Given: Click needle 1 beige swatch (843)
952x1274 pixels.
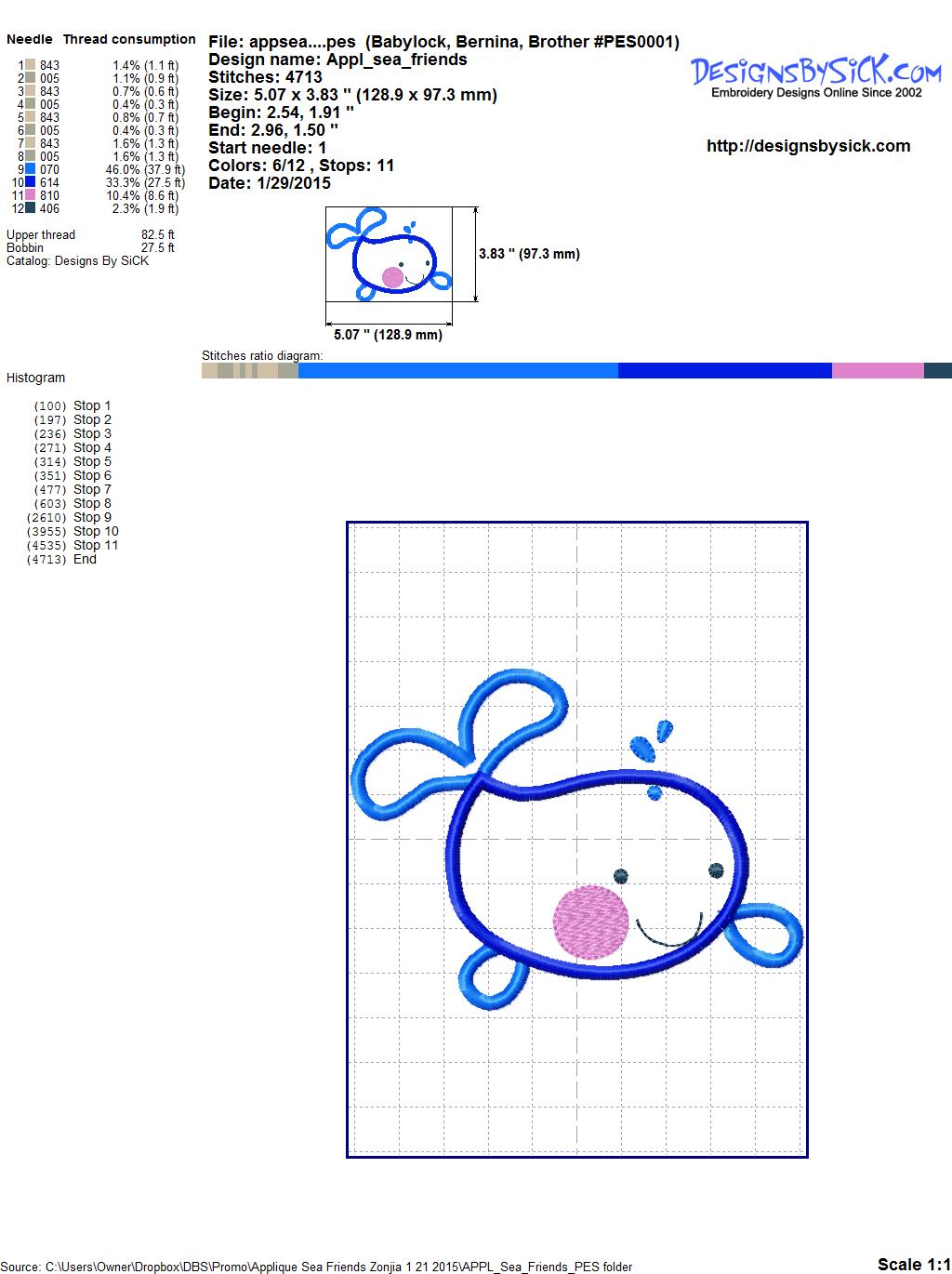Looking at the screenshot, I should 31,65.
